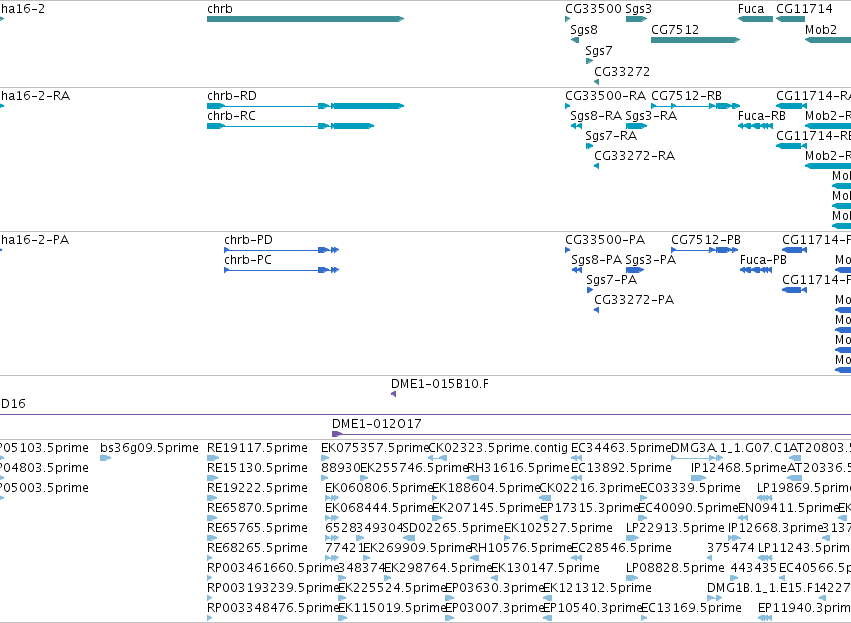Image resolution: width=851 pixels, height=623 pixels.
Task: Select the DME1-015B10.F feature label
Action: point(440,384)
